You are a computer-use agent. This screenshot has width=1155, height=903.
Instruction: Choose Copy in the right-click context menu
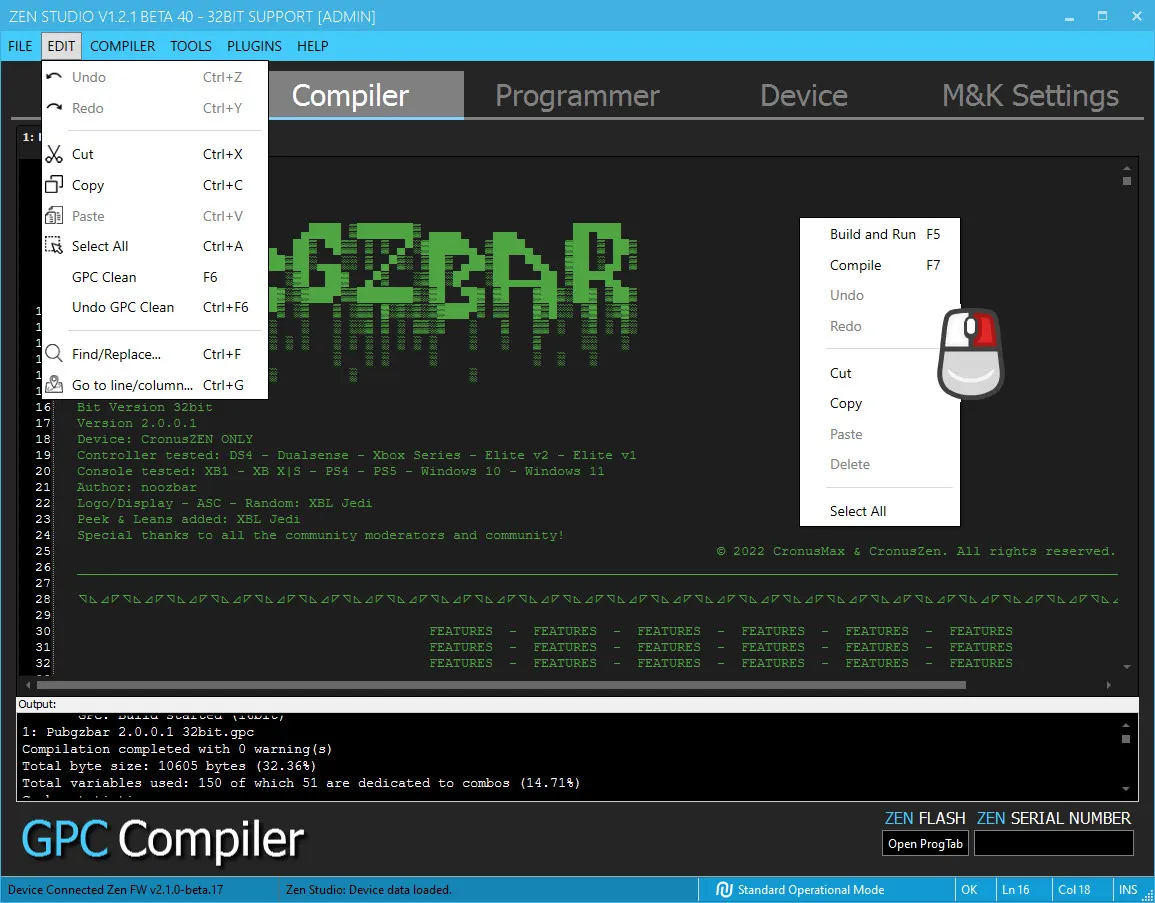[880, 403]
